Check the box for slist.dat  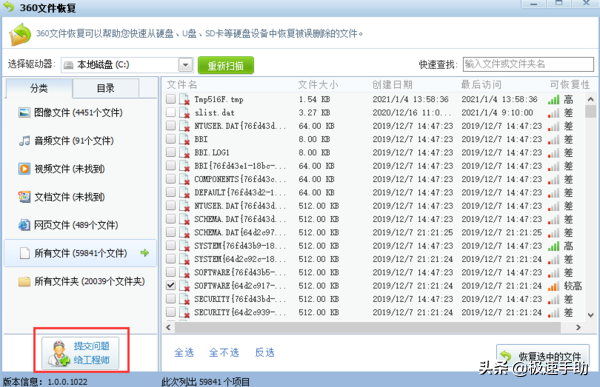pyautogui.click(x=171, y=113)
